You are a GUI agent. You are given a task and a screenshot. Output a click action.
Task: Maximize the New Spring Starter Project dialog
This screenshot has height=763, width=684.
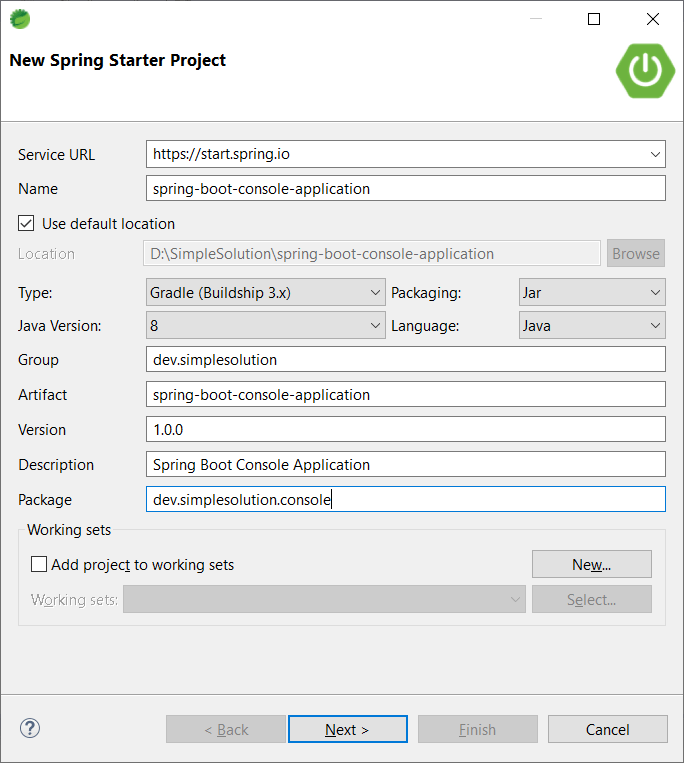594,19
